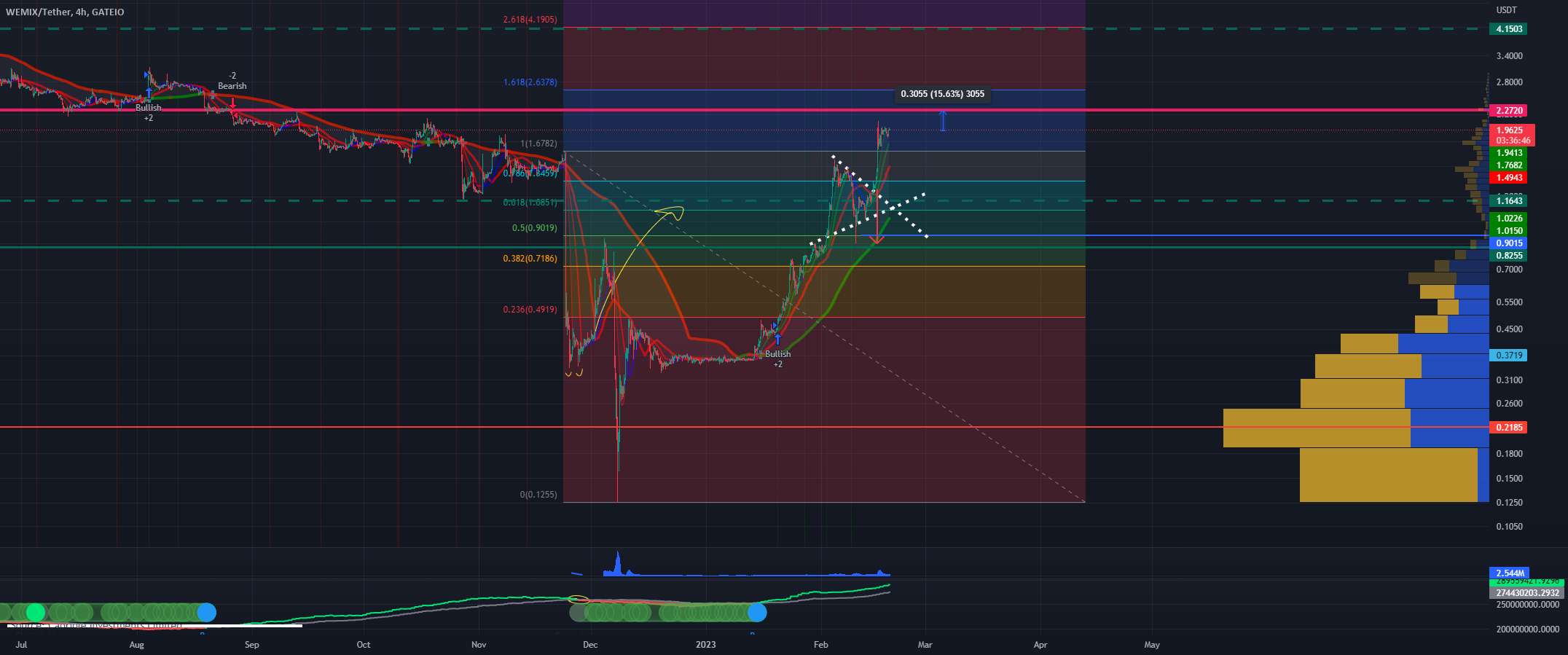The width and height of the screenshot is (1568, 655).
Task: Click the WEMIX/Tether symbol title
Action: tap(65, 12)
